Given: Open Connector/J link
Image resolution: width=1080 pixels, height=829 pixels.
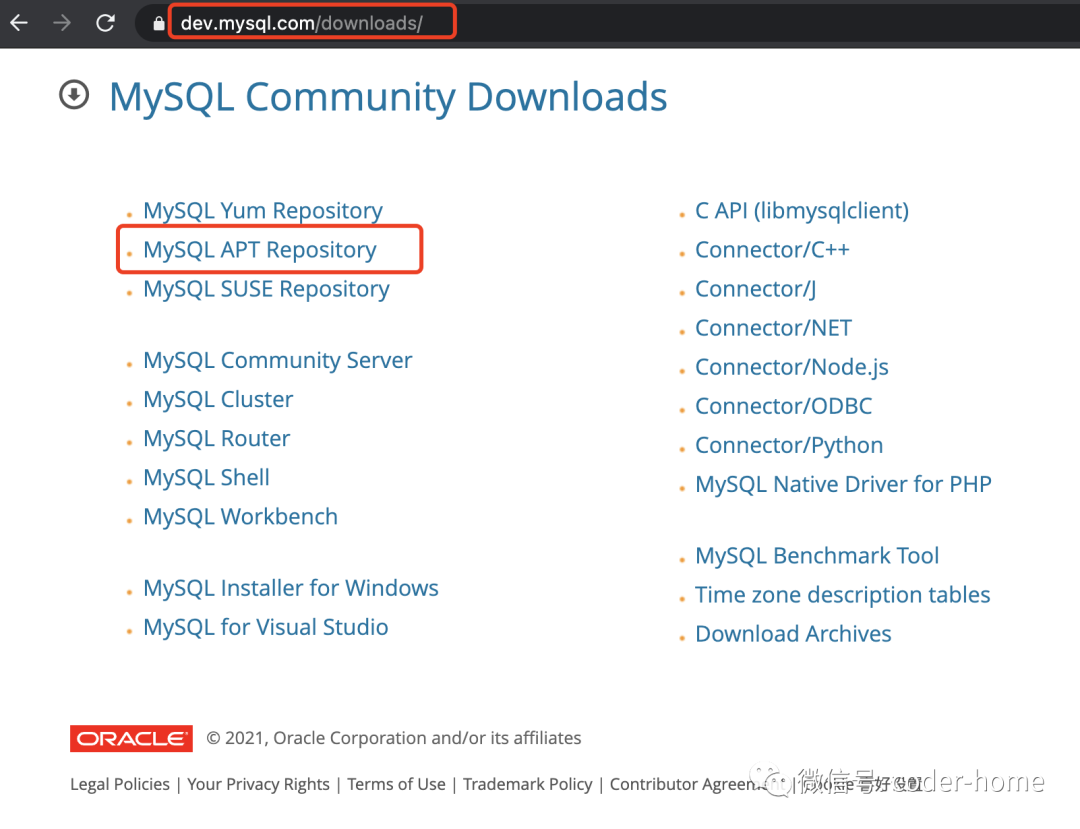Looking at the screenshot, I should (x=756, y=289).
